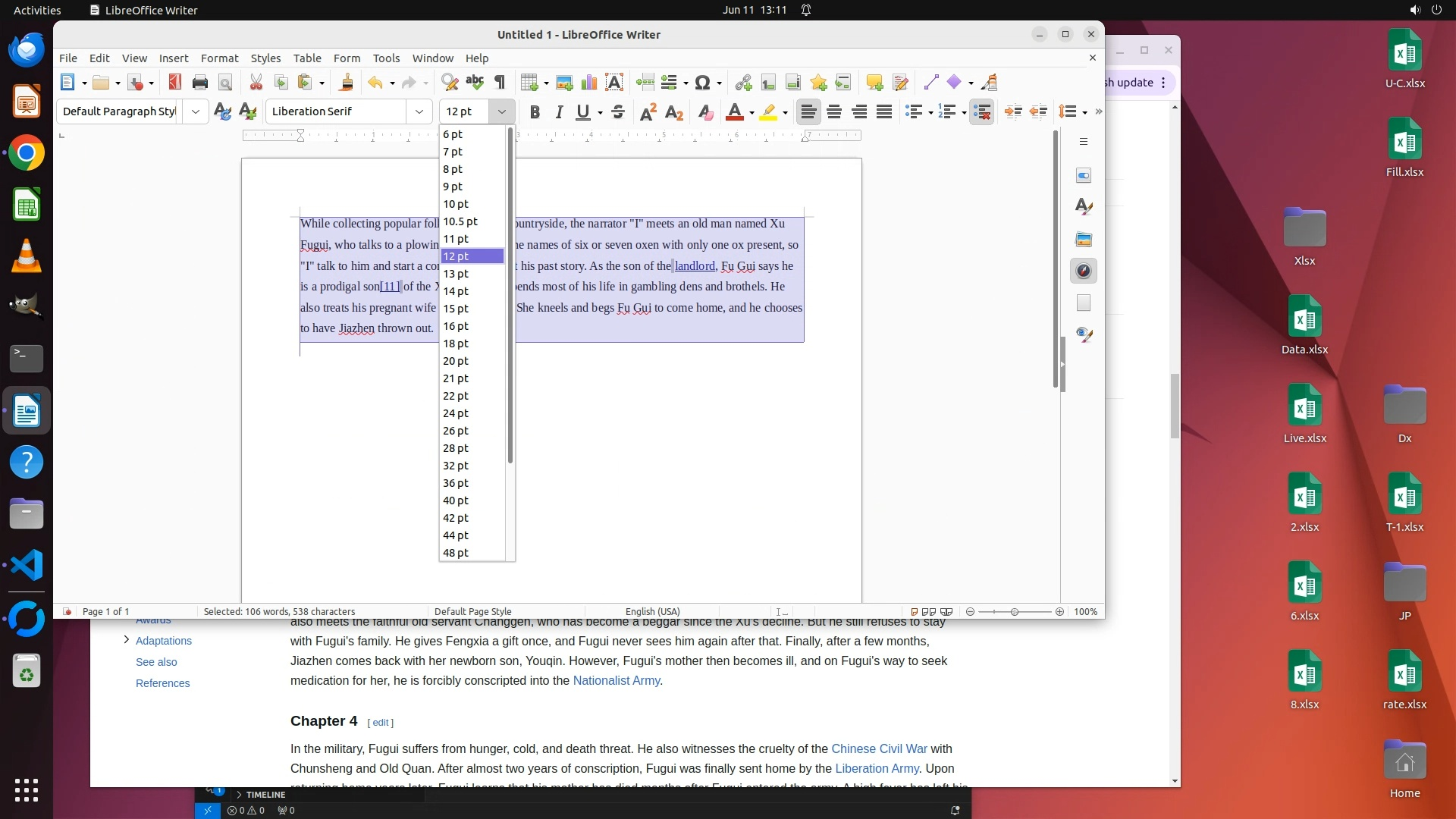Click the Nationalist Army link
This screenshot has width=1456, height=819.
(616, 680)
